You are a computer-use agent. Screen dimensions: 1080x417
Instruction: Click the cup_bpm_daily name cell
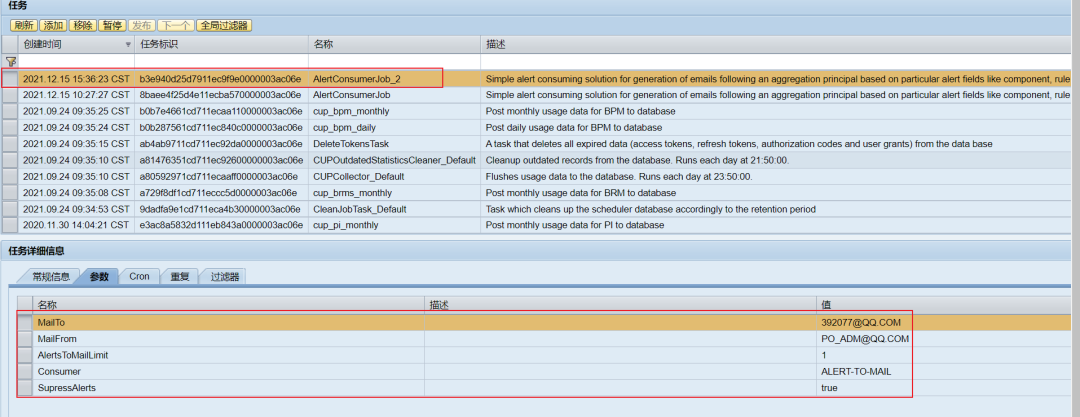[x=394, y=128]
